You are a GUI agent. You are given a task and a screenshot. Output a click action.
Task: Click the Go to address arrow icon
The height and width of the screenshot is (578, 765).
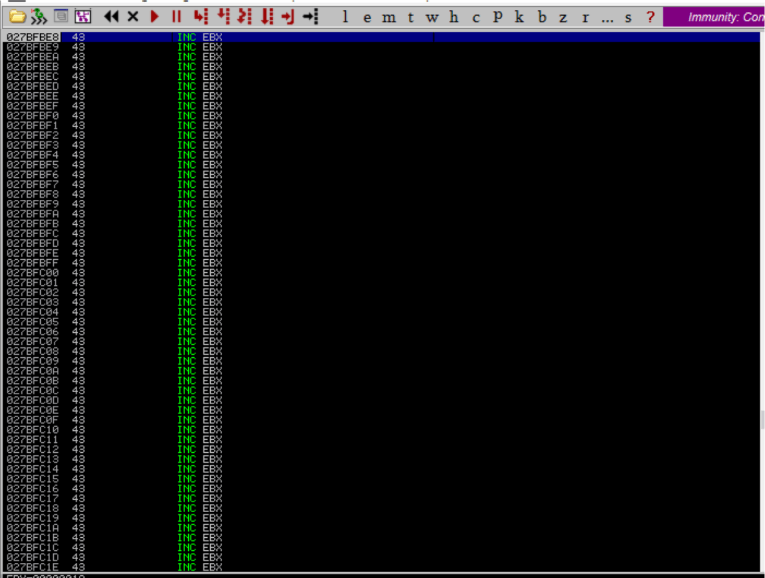311,17
